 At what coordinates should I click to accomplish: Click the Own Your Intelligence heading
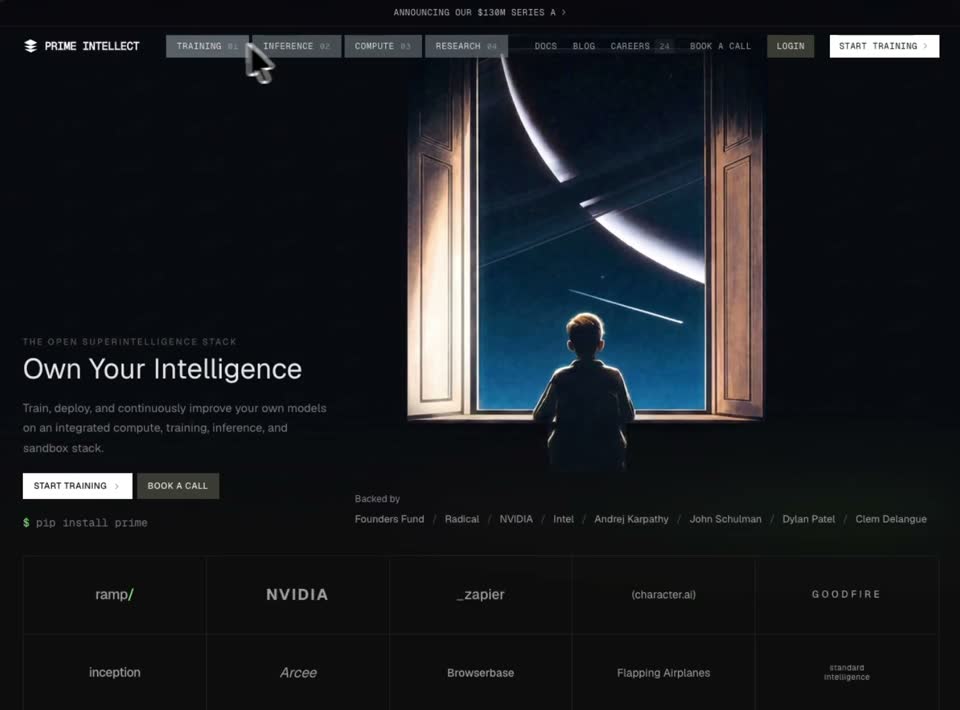[162, 369]
